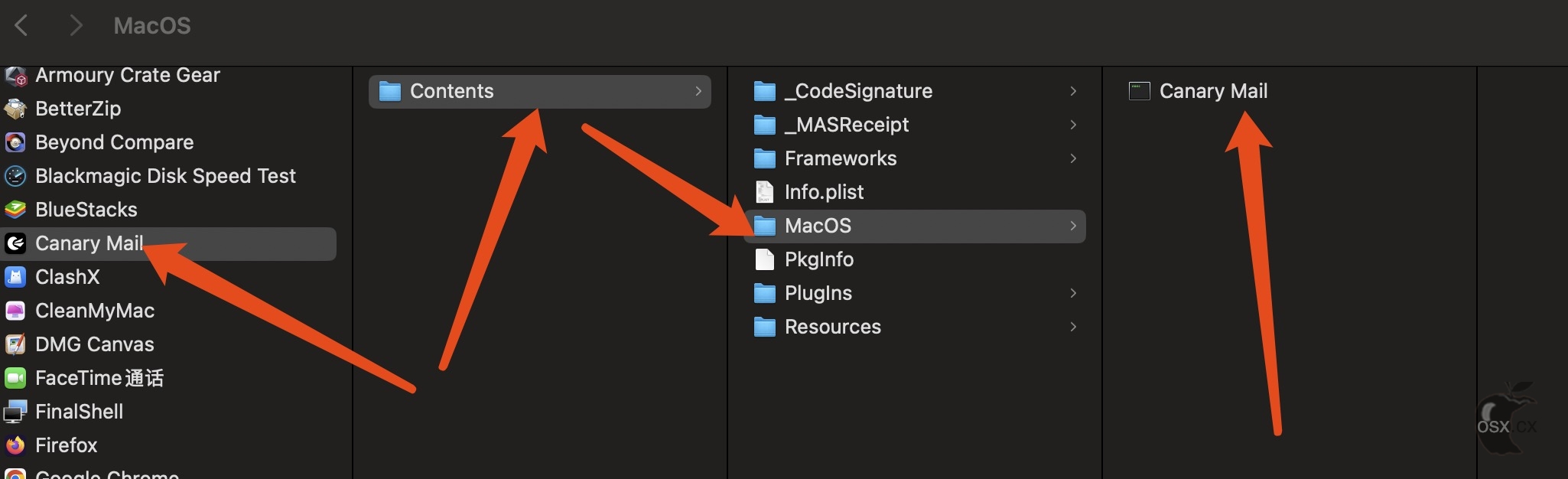Click the Canary Mail app icon

[15, 243]
